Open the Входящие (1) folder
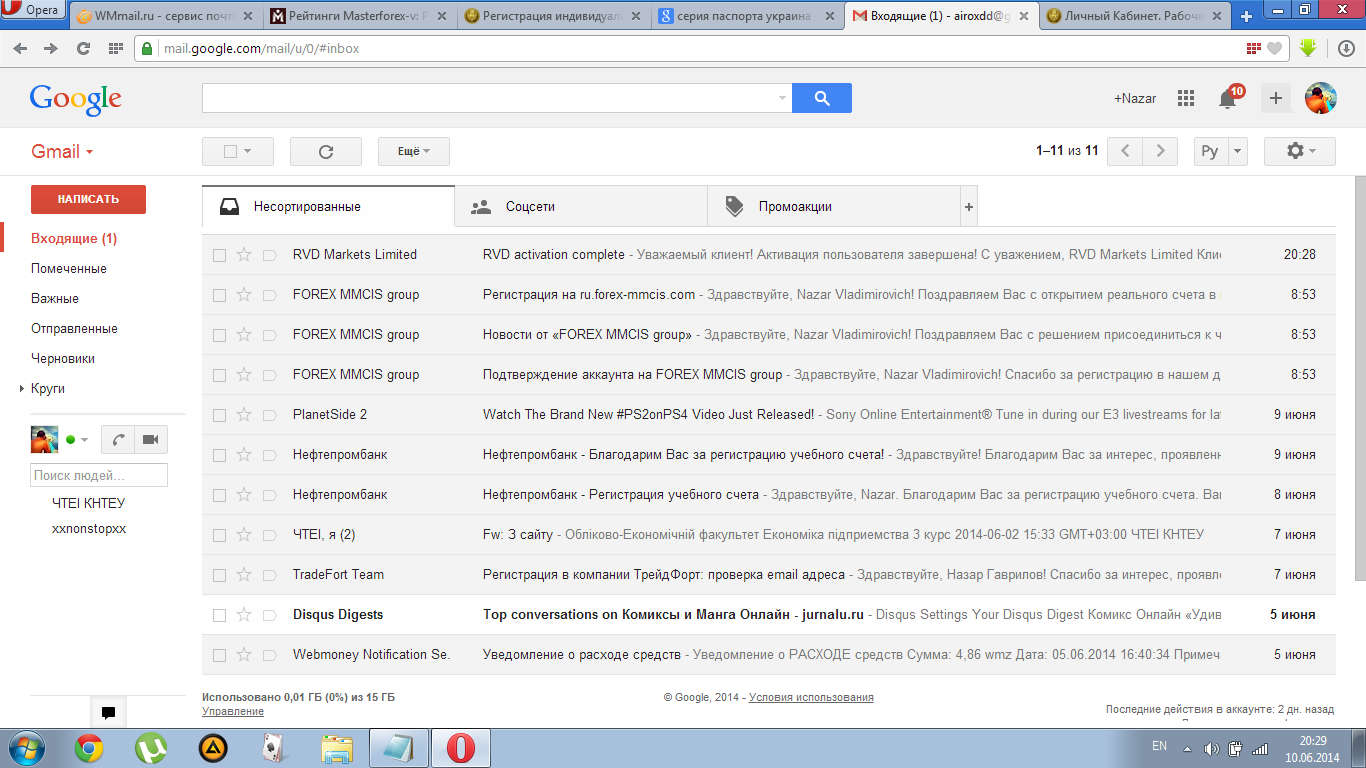 [74, 238]
